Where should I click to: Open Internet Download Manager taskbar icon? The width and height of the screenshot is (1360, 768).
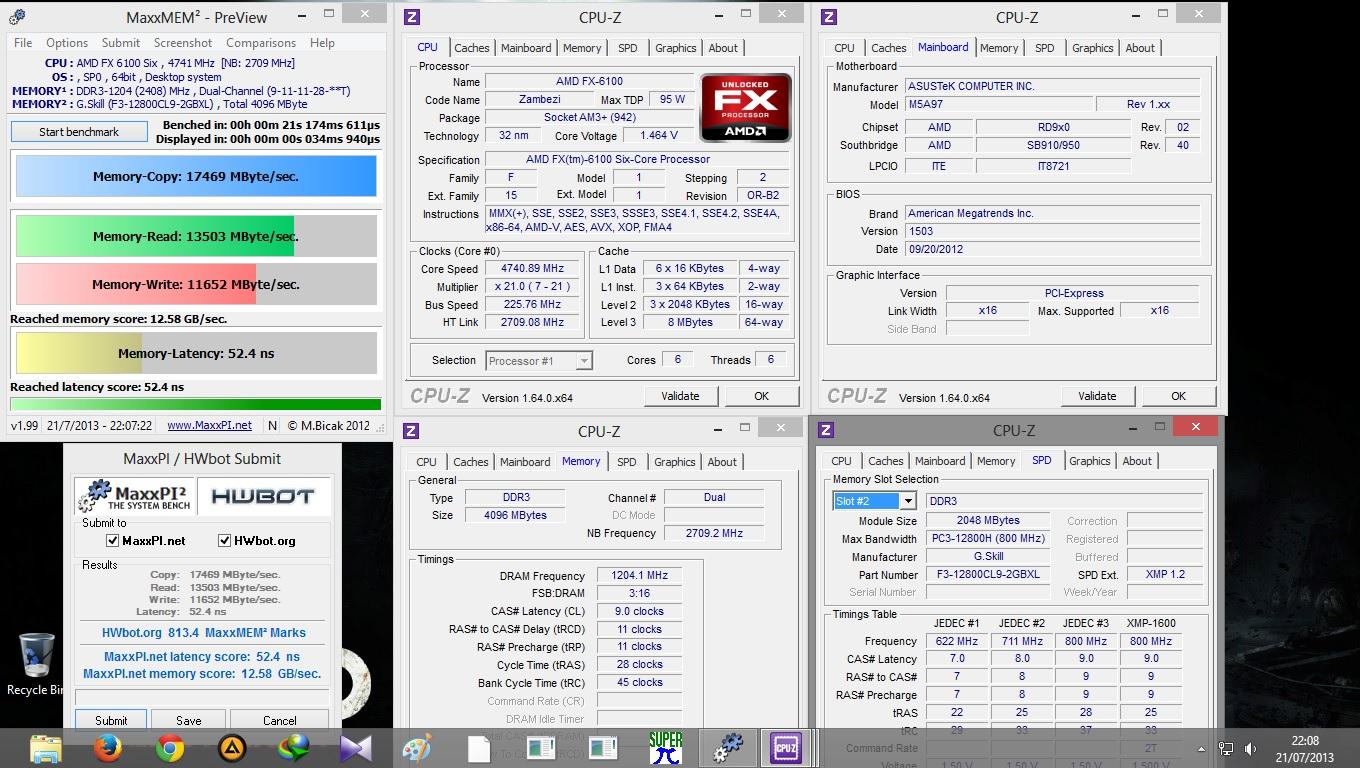pyautogui.click(x=294, y=748)
